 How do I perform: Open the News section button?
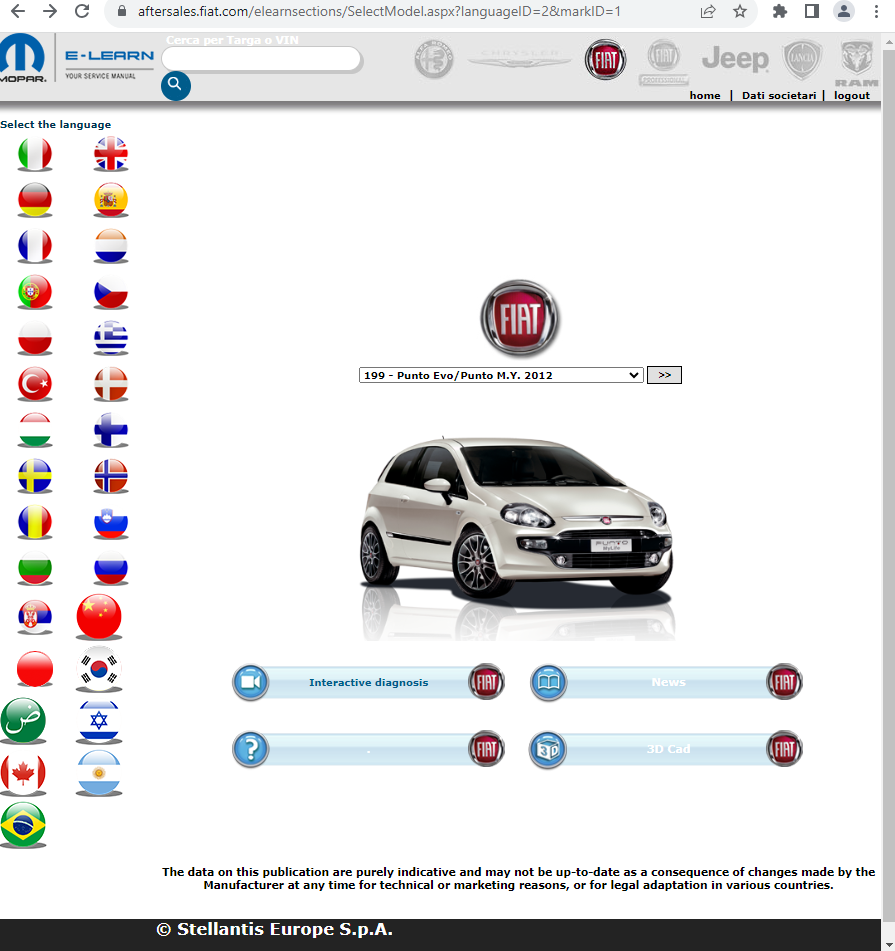coord(666,682)
